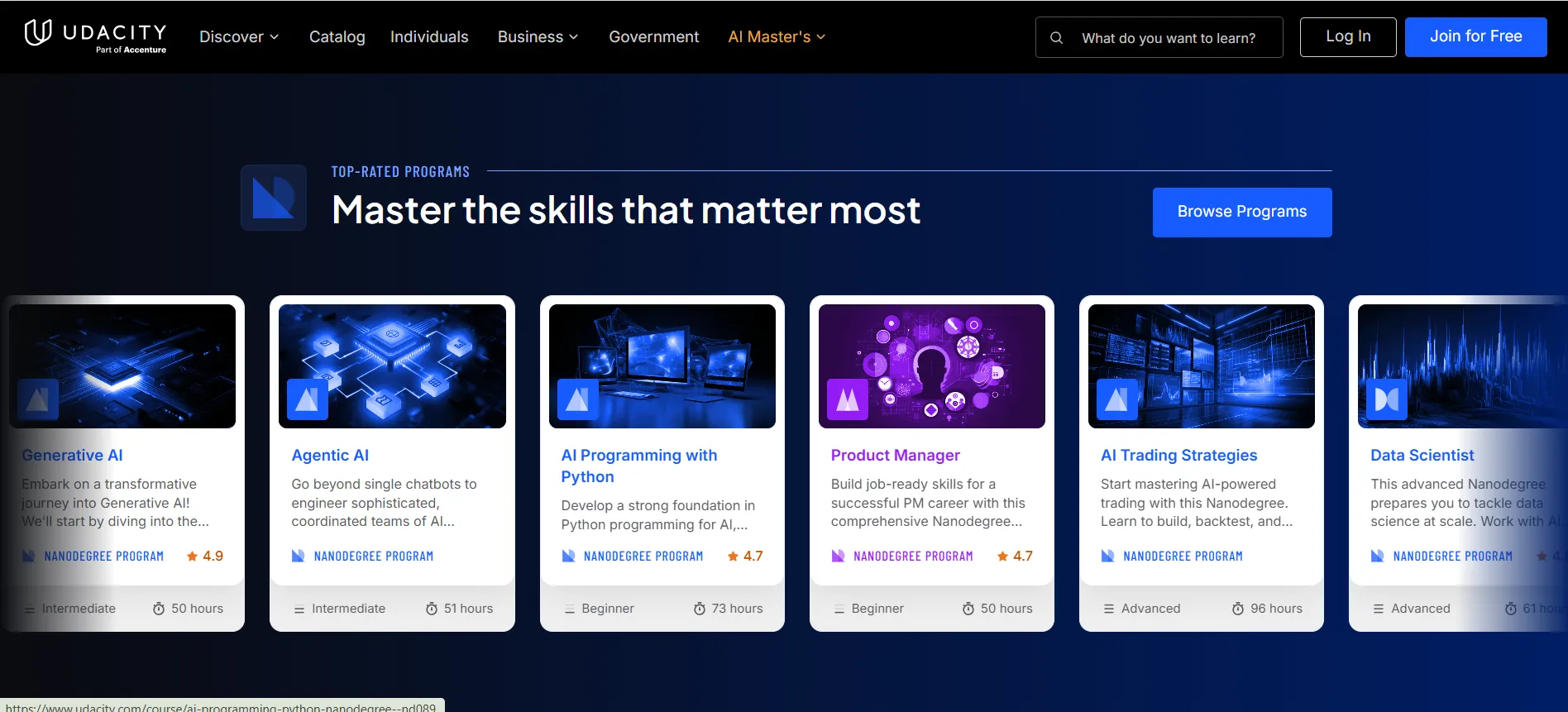1568x712 pixels.
Task: Click the Top-Rated Programs section badge icon
Action: (274, 198)
